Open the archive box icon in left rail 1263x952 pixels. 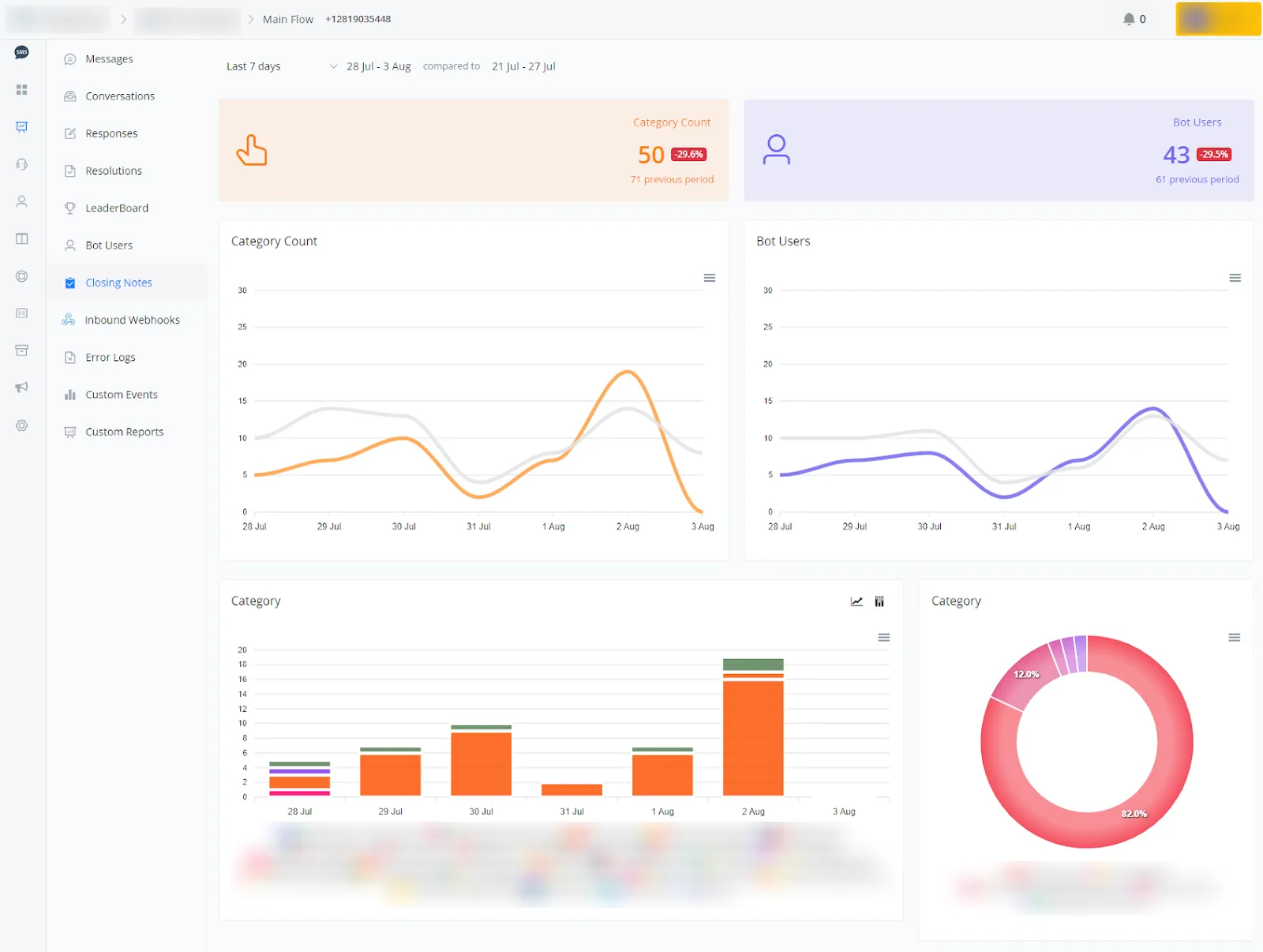pos(21,350)
